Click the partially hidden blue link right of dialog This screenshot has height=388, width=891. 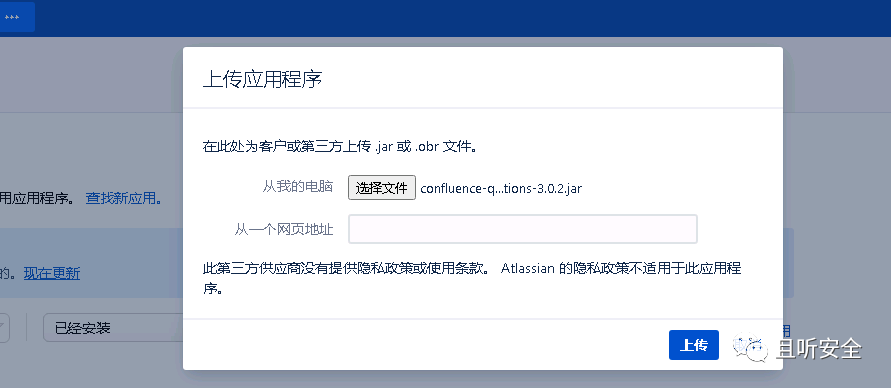[788, 330]
